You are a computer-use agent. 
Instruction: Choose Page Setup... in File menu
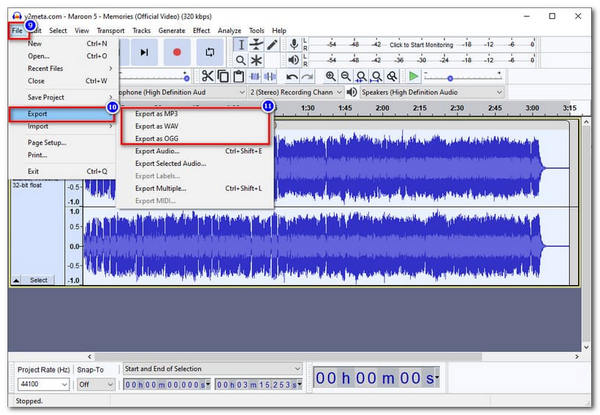click(x=62, y=143)
